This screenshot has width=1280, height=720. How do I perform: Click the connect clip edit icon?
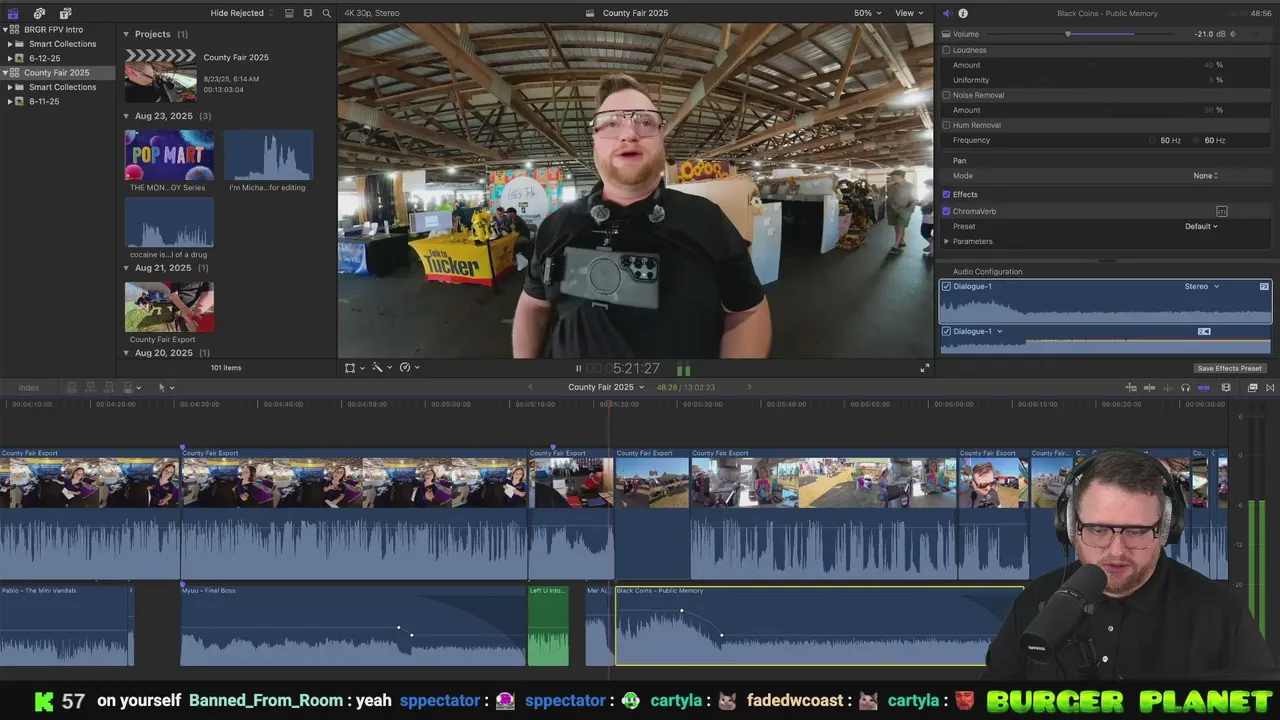[x=72, y=387]
